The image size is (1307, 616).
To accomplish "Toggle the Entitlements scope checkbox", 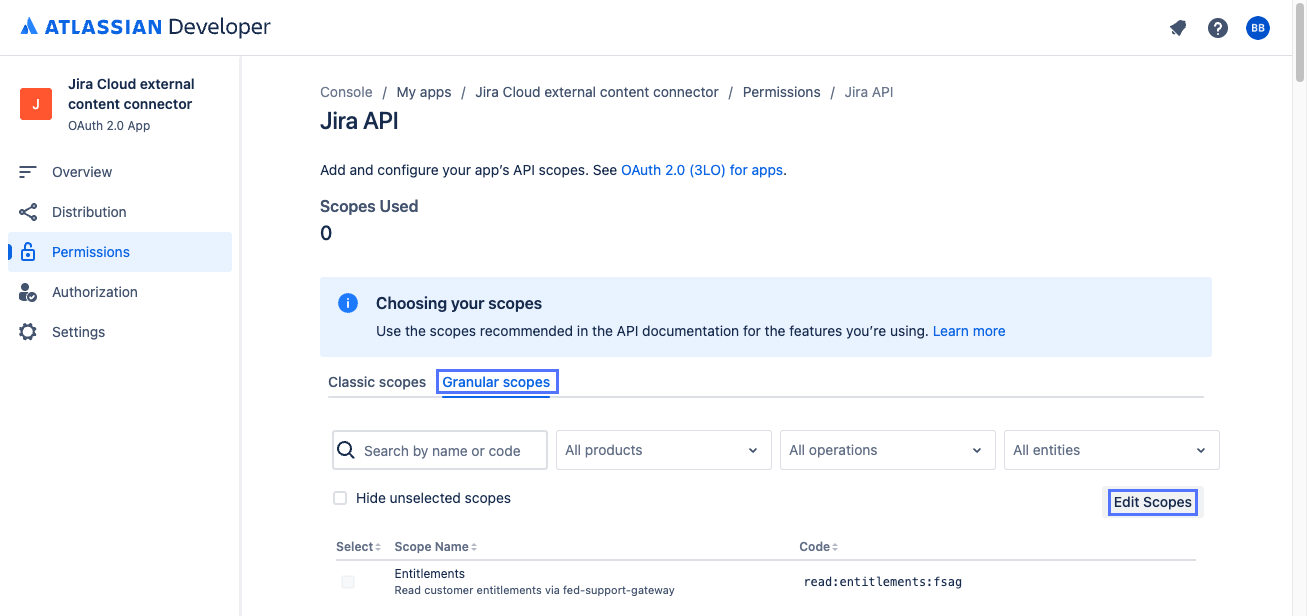I will point(348,582).
